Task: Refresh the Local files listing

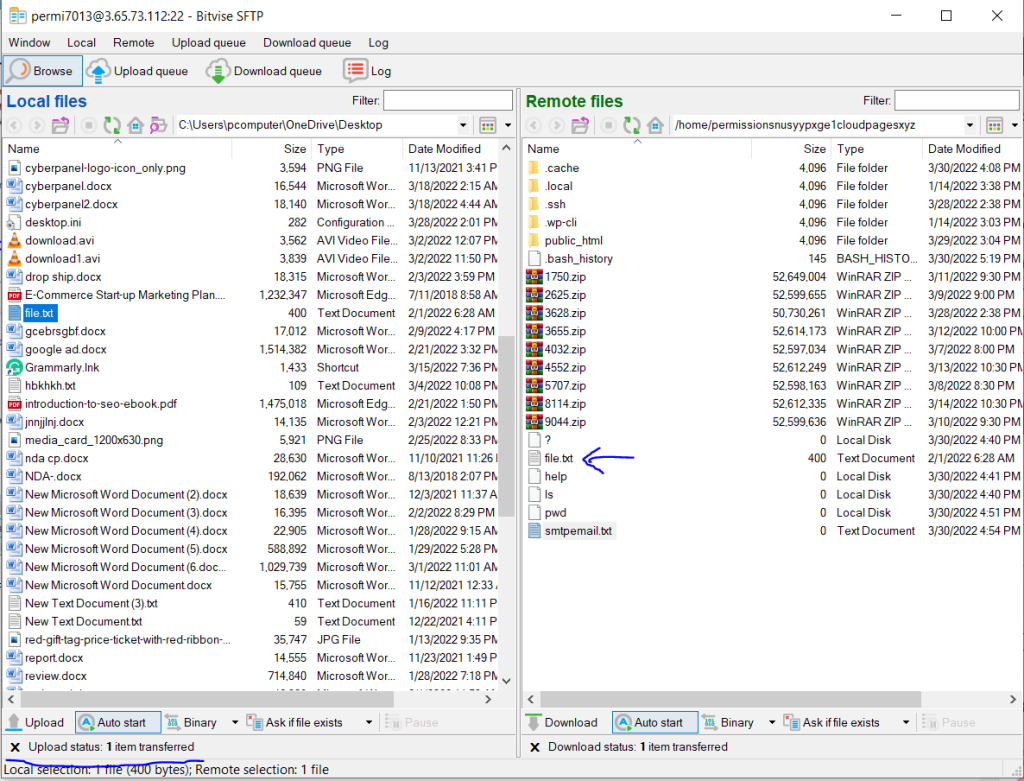Action: [112, 125]
